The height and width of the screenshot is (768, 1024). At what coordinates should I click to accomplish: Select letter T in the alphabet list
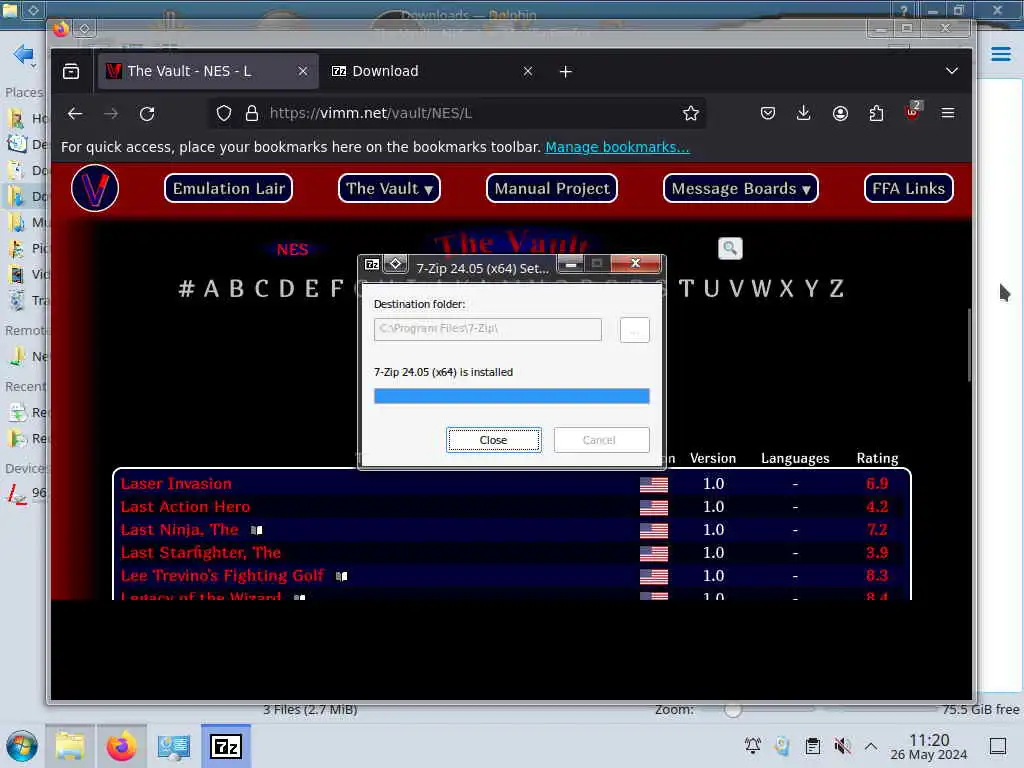tap(686, 288)
